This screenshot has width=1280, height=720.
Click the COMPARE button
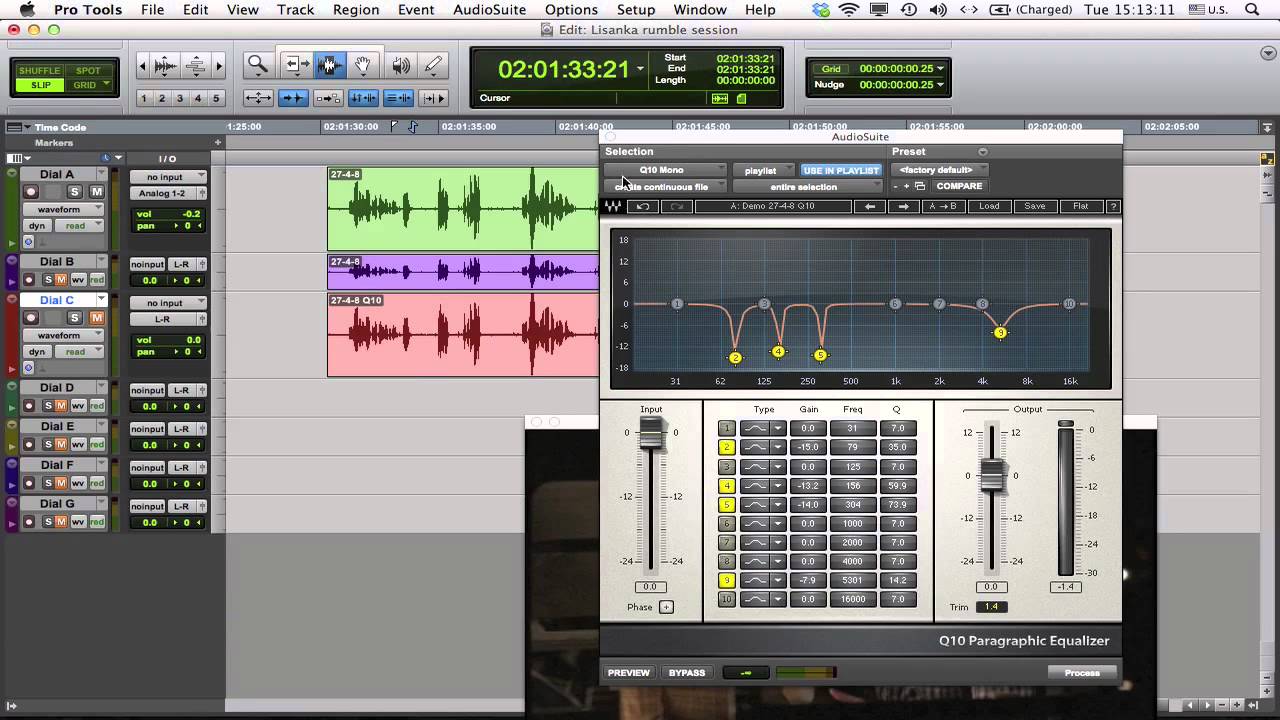coord(959,186)
